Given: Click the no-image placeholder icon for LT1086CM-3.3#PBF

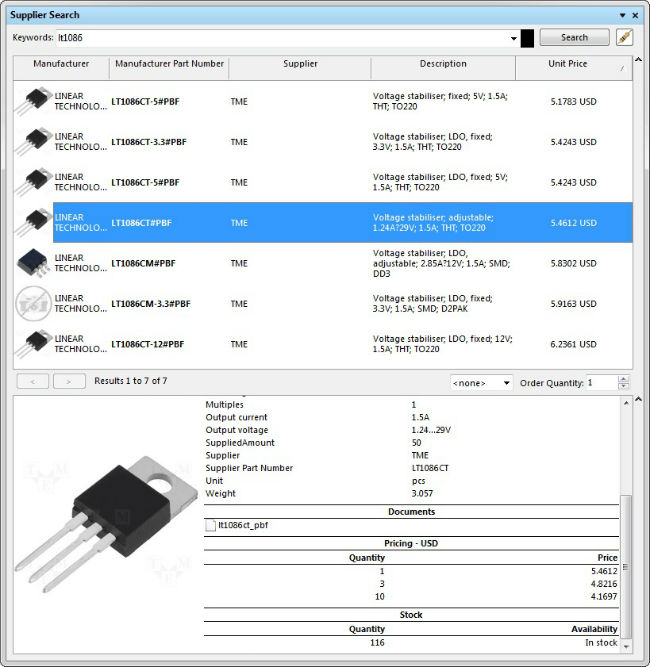Looking at the screenshot, I should pos(33,304).
